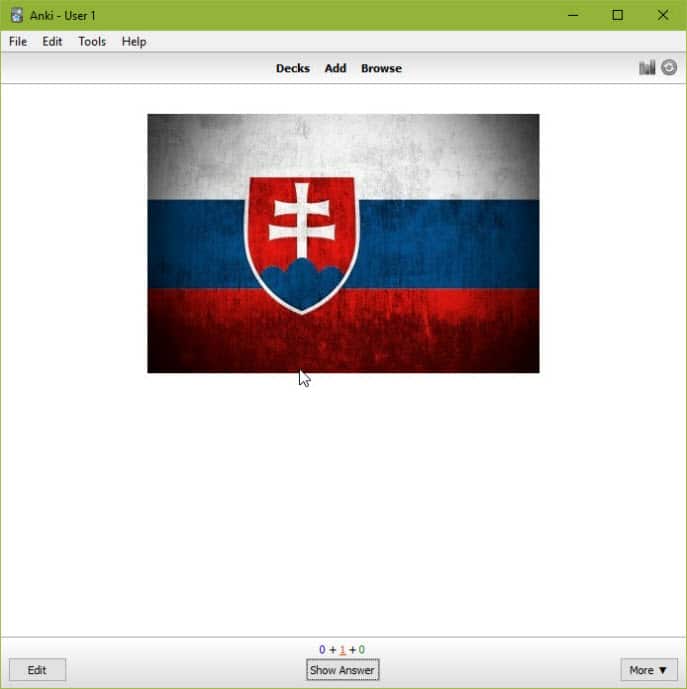Open the Help menu
The height and width of the screenshot is (689, 687).
pyautogui.click(x=134, y=42)
